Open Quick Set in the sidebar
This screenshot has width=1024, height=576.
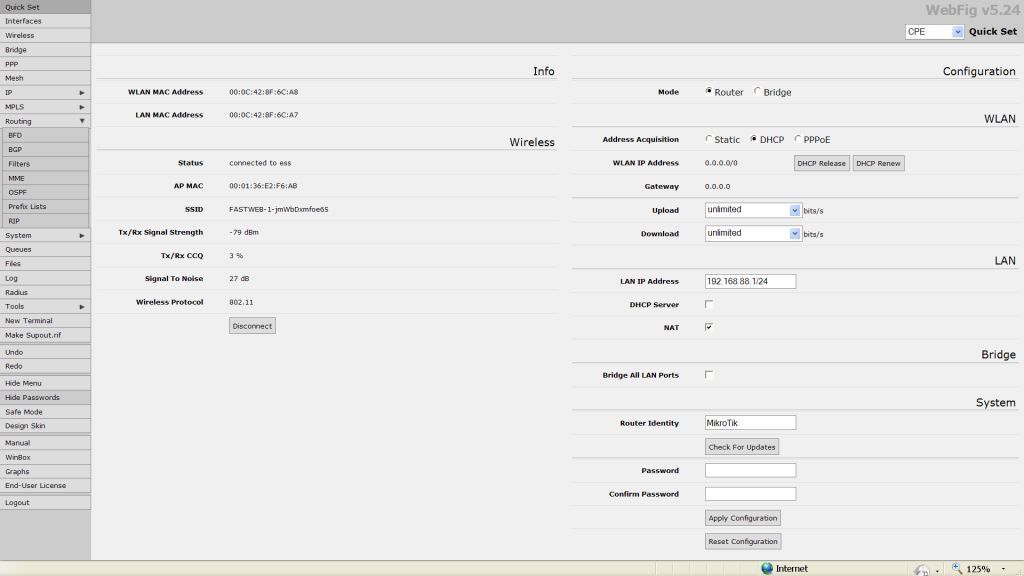[x=45, y=7]
